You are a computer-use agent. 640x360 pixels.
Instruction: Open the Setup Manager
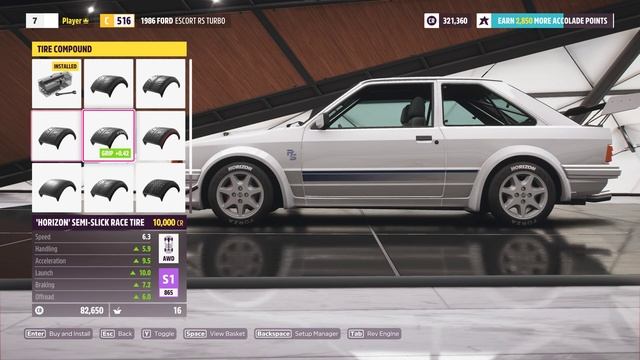[x=316, y=333]
